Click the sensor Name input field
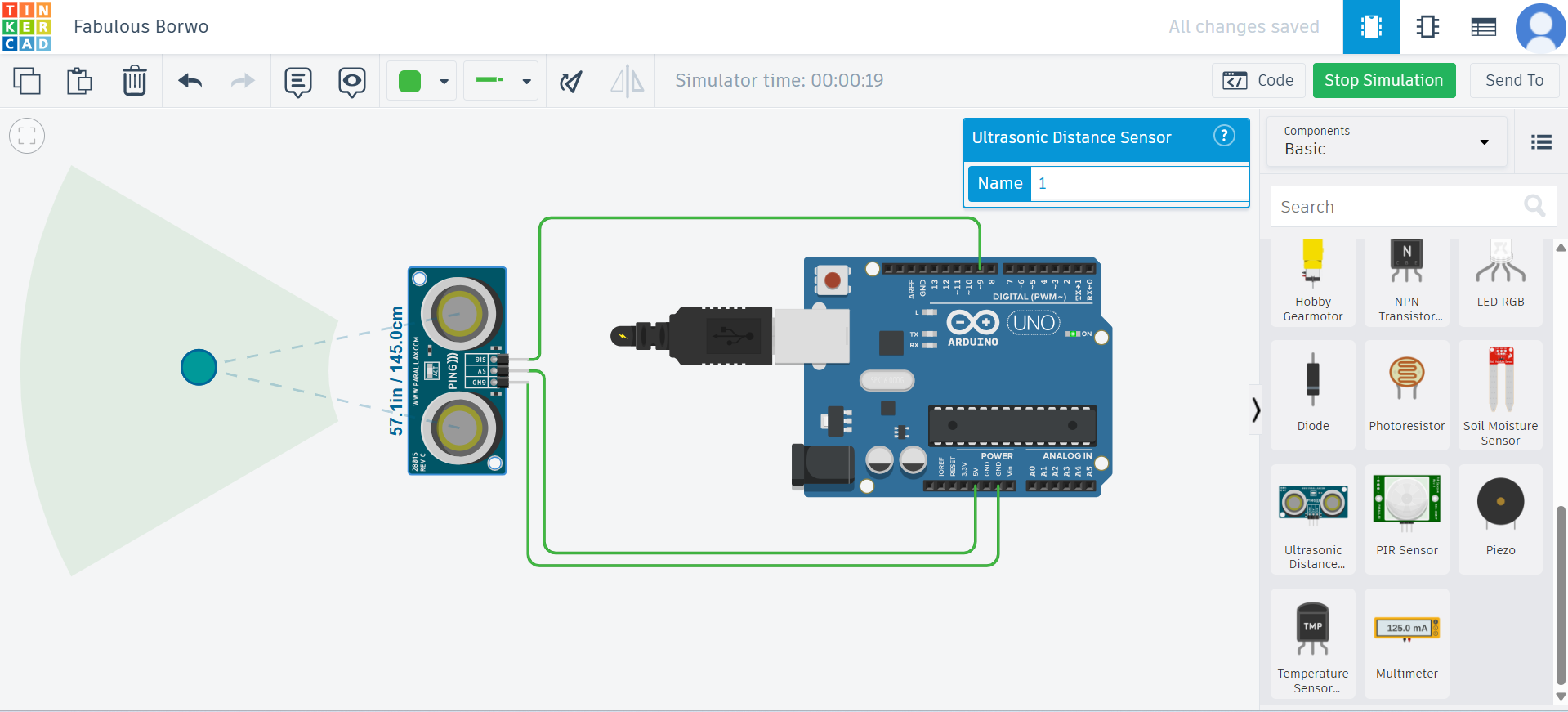Image resolution: width=1568 pixels, height=712 pixels. pyautogui.click(x=1139, y=183)
